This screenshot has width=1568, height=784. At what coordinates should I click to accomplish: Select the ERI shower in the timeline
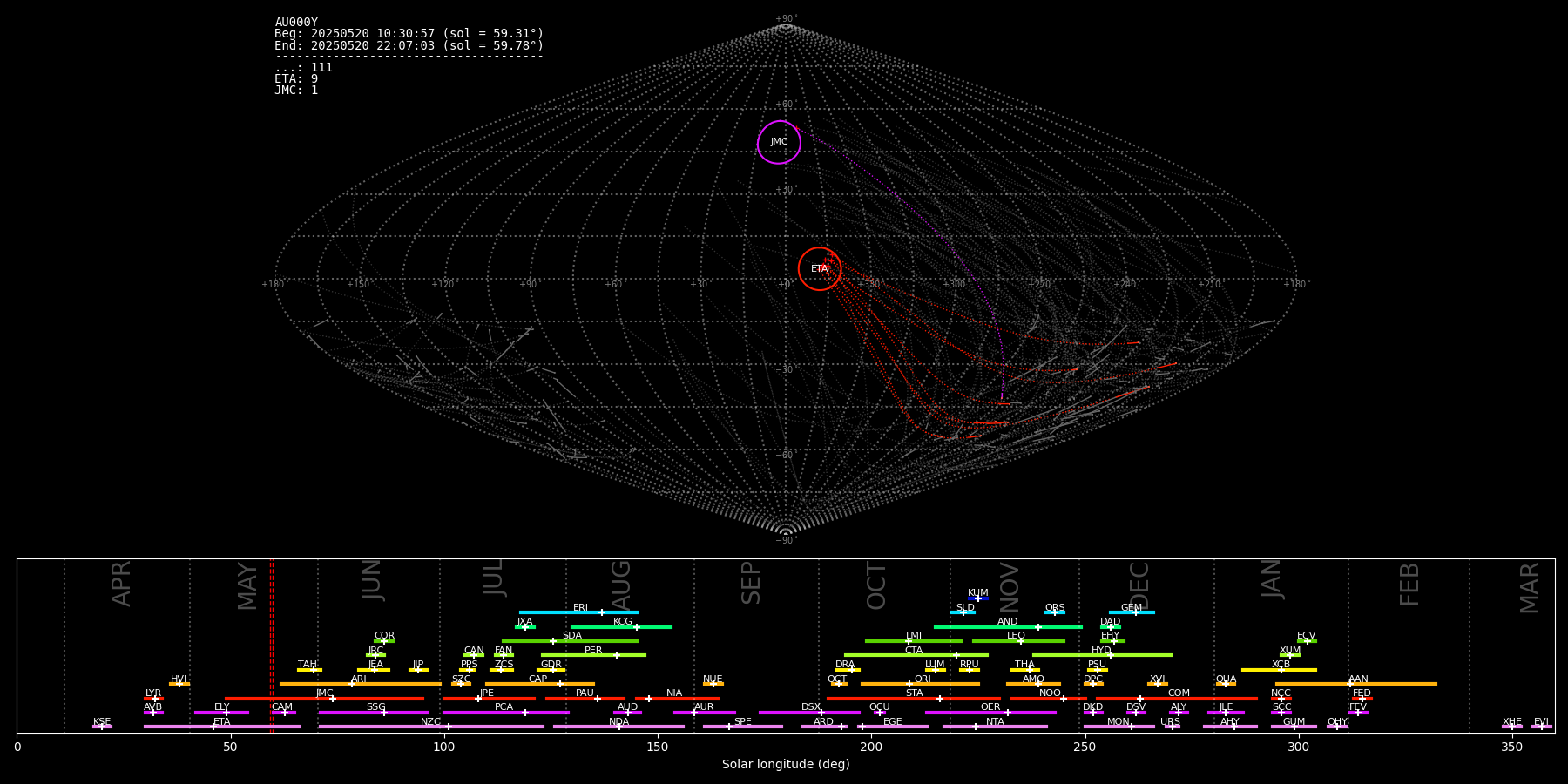[580, 608]
